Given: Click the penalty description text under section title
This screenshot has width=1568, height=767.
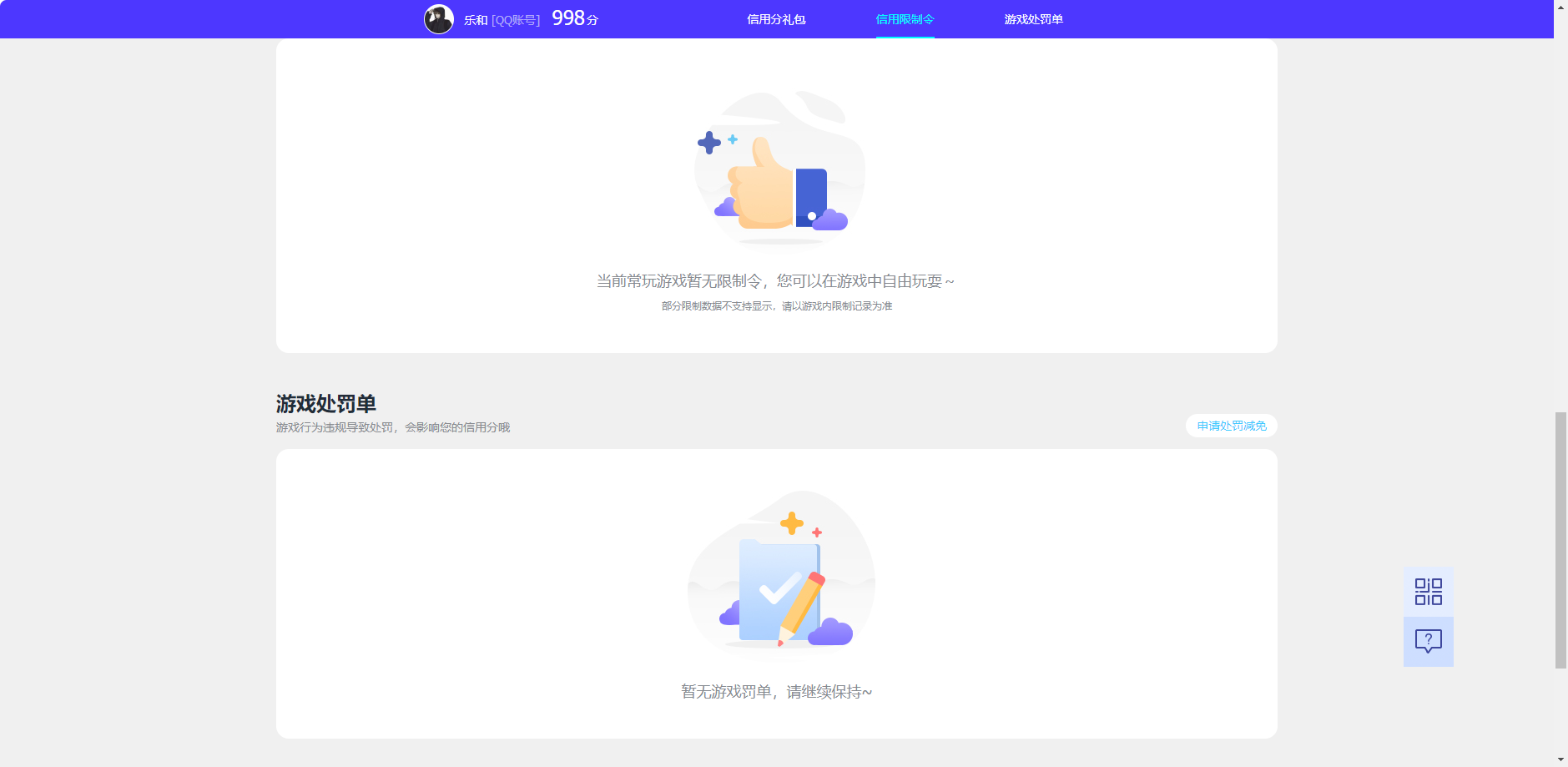Looking at the screenshot, I should pyautogui.click(x=393, y=427).
